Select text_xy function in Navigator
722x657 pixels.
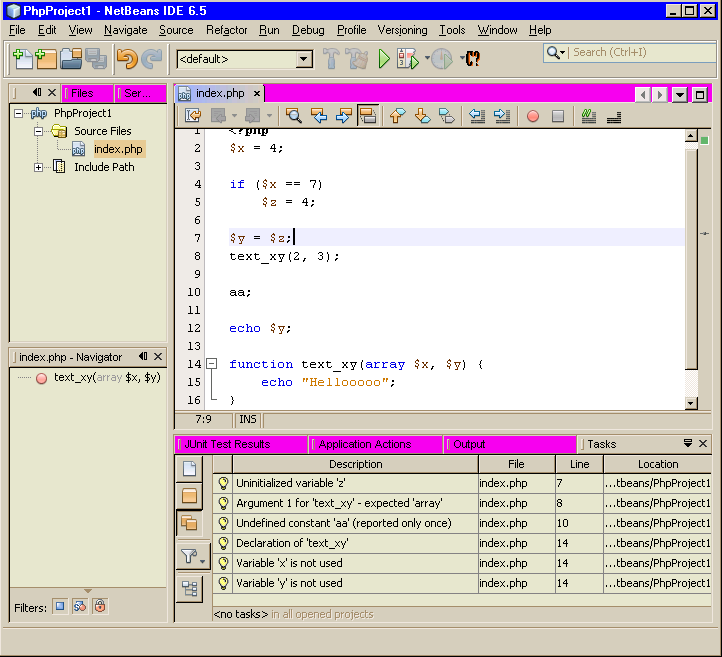[107, 378]
